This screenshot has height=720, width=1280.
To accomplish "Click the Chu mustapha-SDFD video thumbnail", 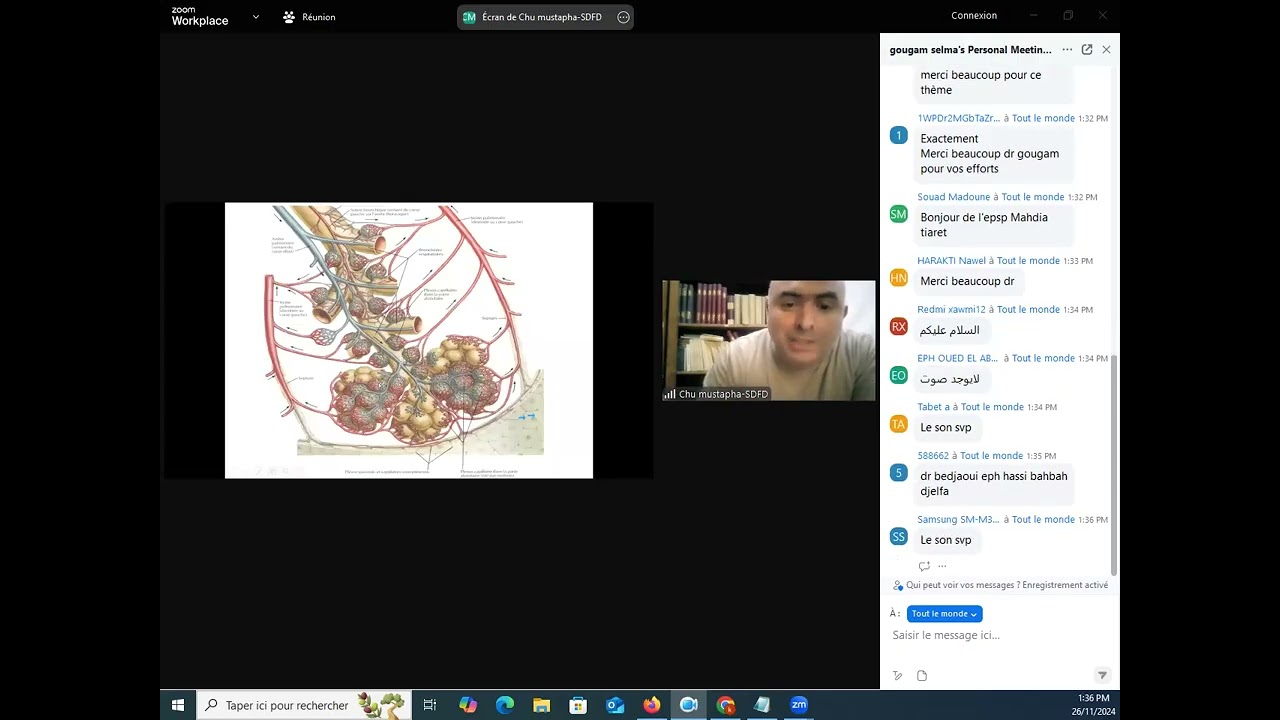I will [x=768, y=340].
